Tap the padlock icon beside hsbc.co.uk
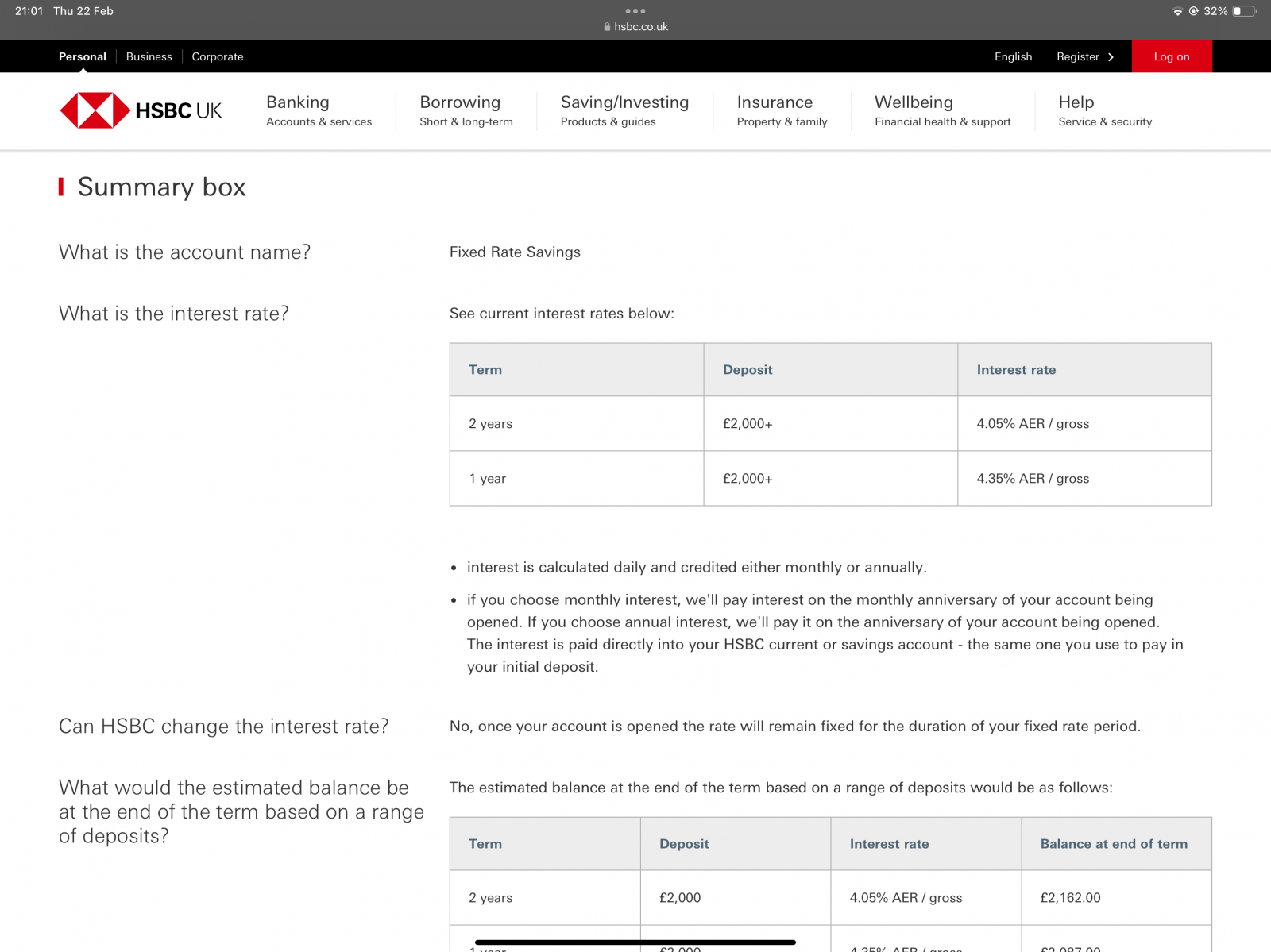 click(x=607, y=27)
